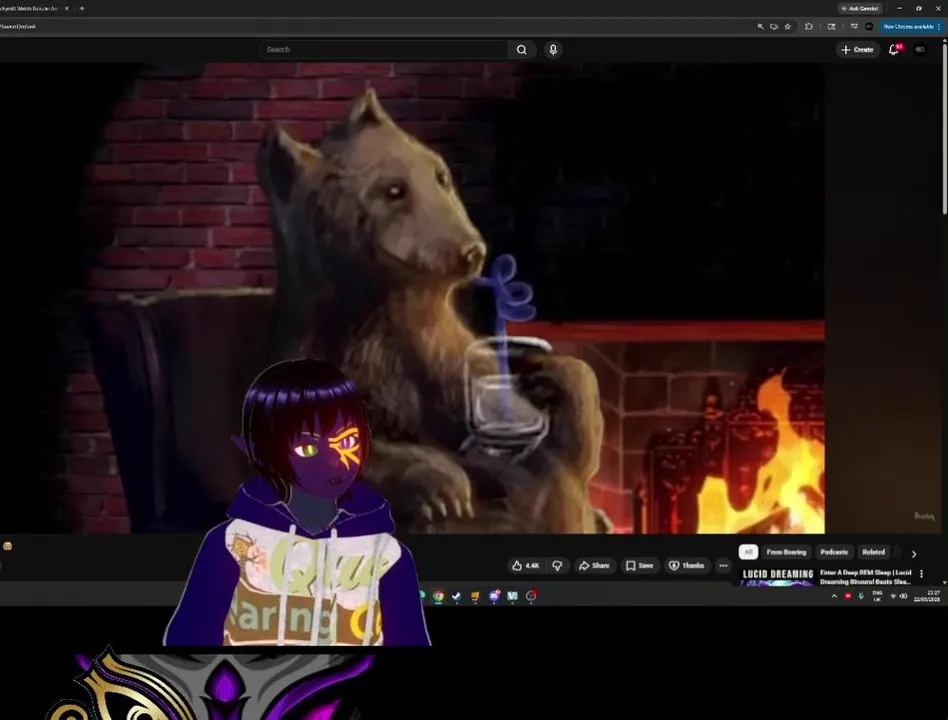Screen dimensions: 948x720
Task: Focus the YouTube Search input field
Action: [x=384, y=50]
